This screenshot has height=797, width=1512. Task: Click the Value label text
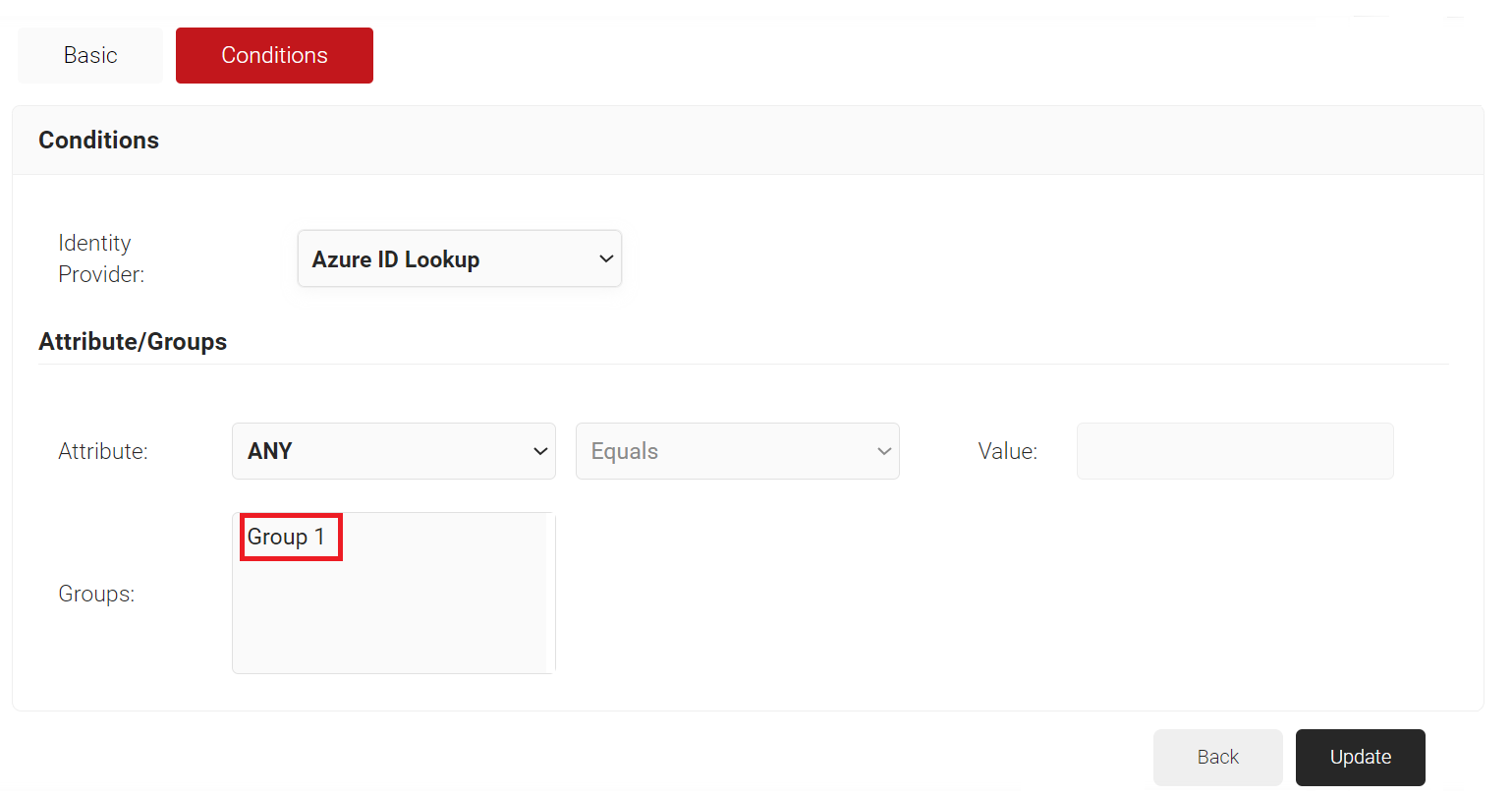[1007, 451]
